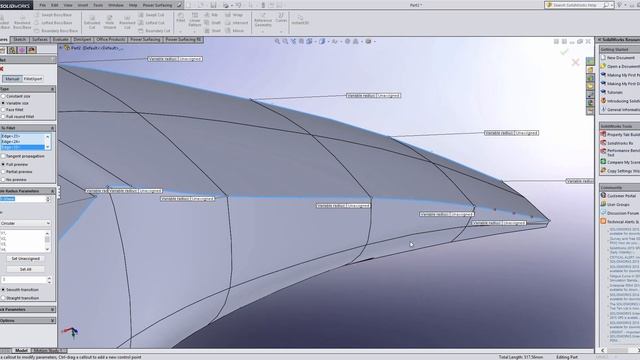This screenshot has height=360, width=640.
Task: Click the Instant3D tool
Action: pos(300,20)
